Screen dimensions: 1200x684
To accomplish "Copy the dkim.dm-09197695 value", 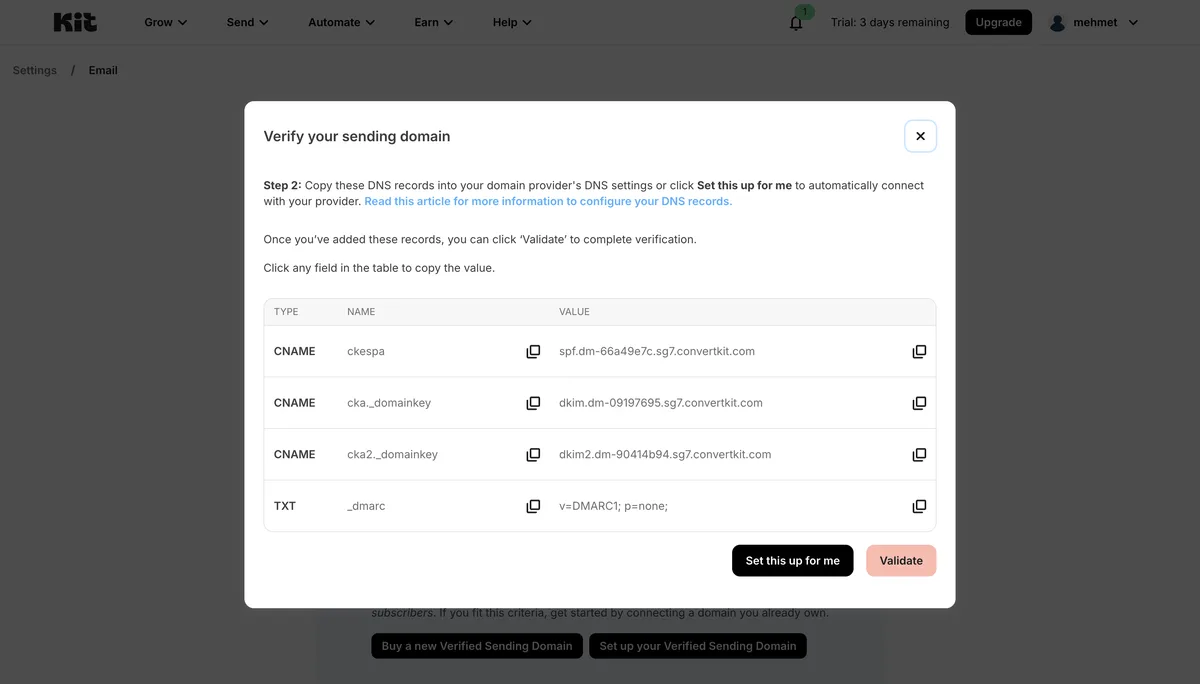I will [919, 403].
